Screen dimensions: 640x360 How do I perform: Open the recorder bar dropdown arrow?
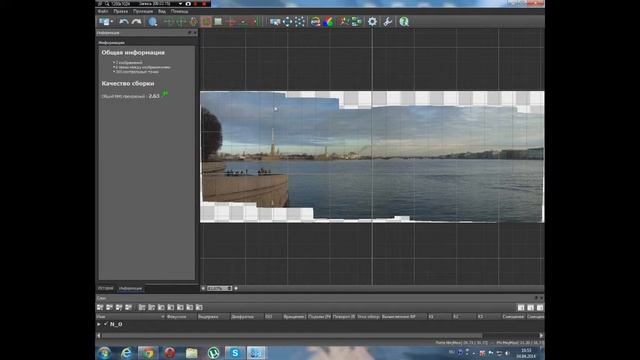(180, 4)
